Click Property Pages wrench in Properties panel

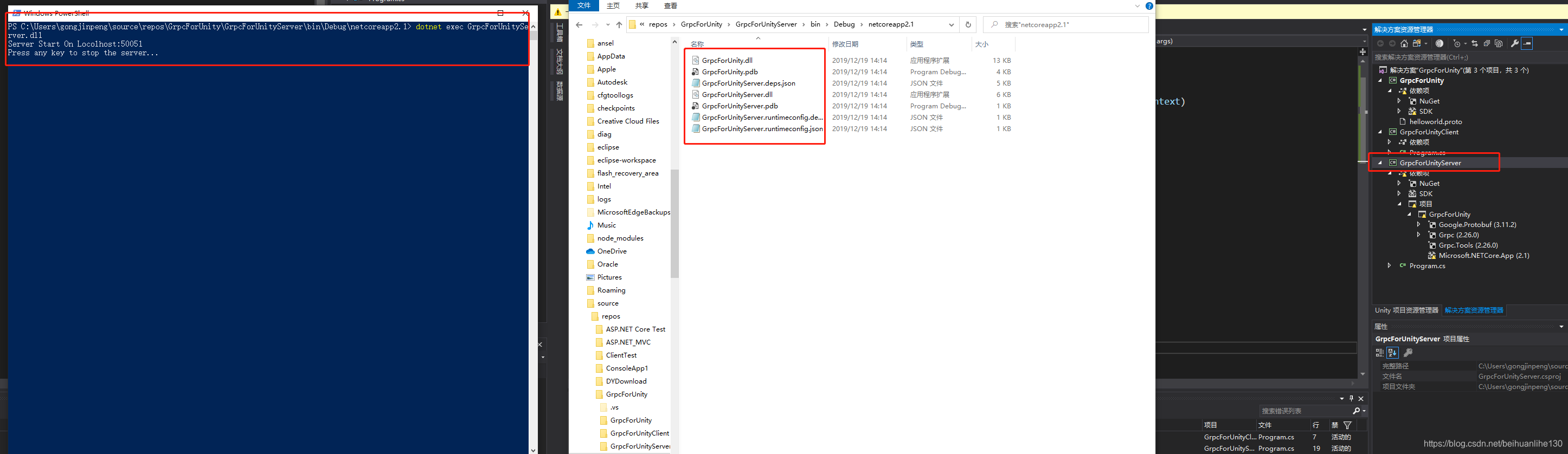point(1408,352)
